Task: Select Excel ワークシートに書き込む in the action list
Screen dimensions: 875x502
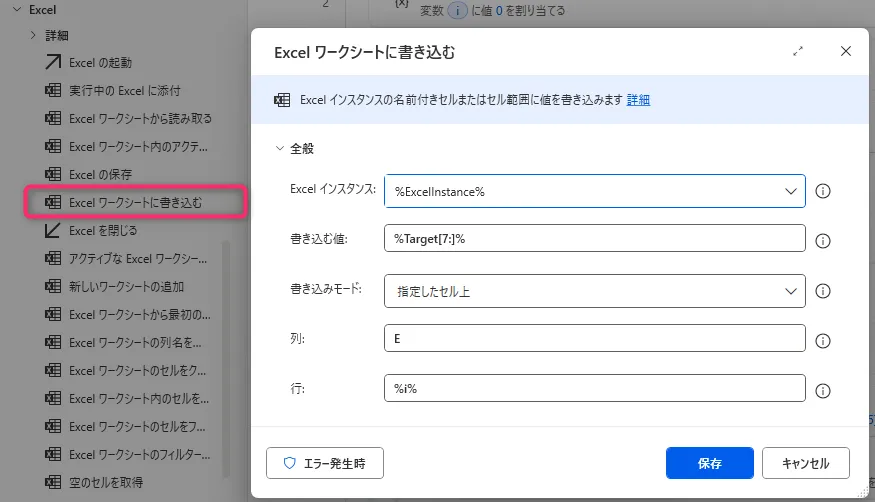Action: 135,203
